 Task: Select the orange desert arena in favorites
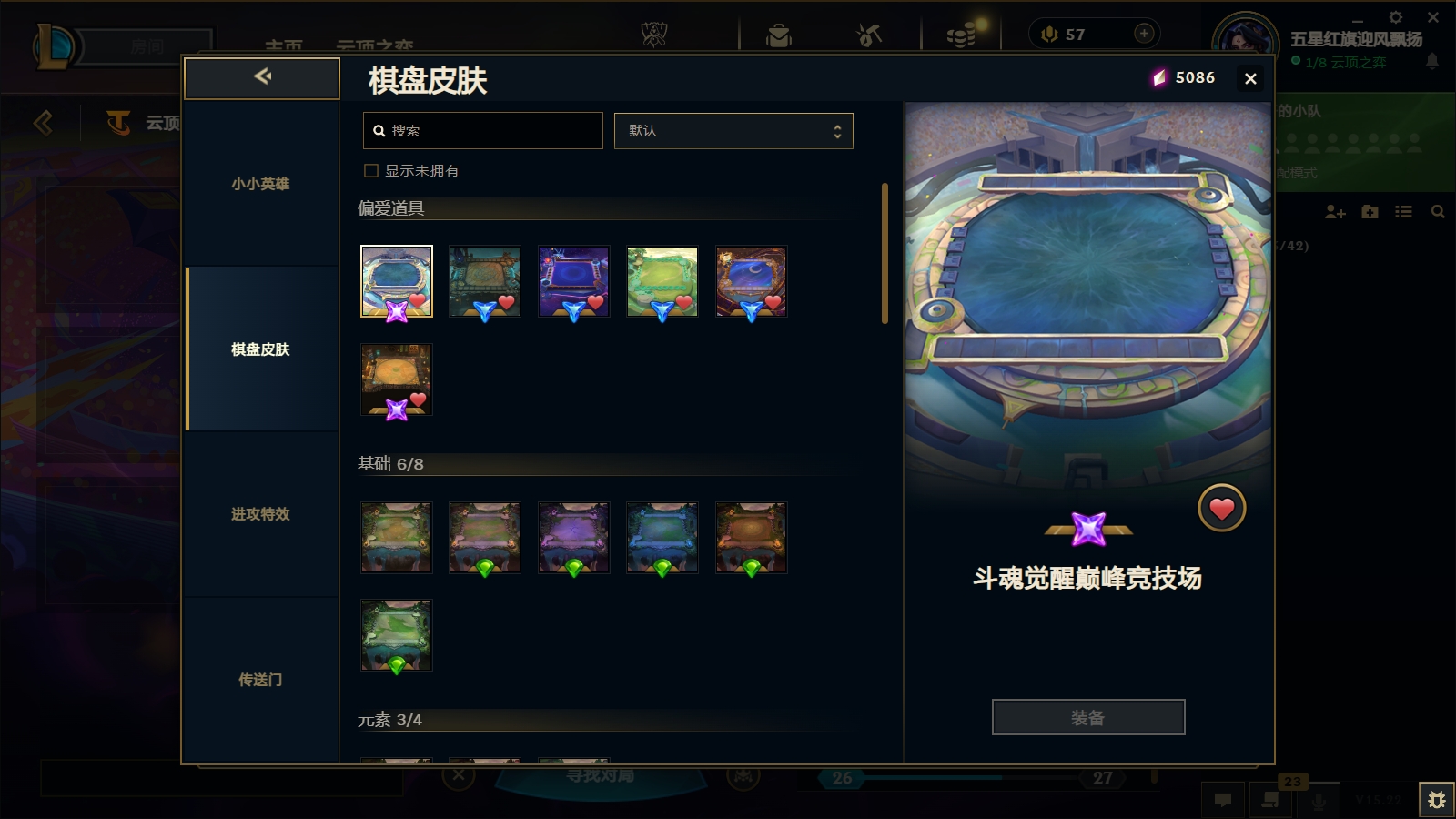[397, 379]
